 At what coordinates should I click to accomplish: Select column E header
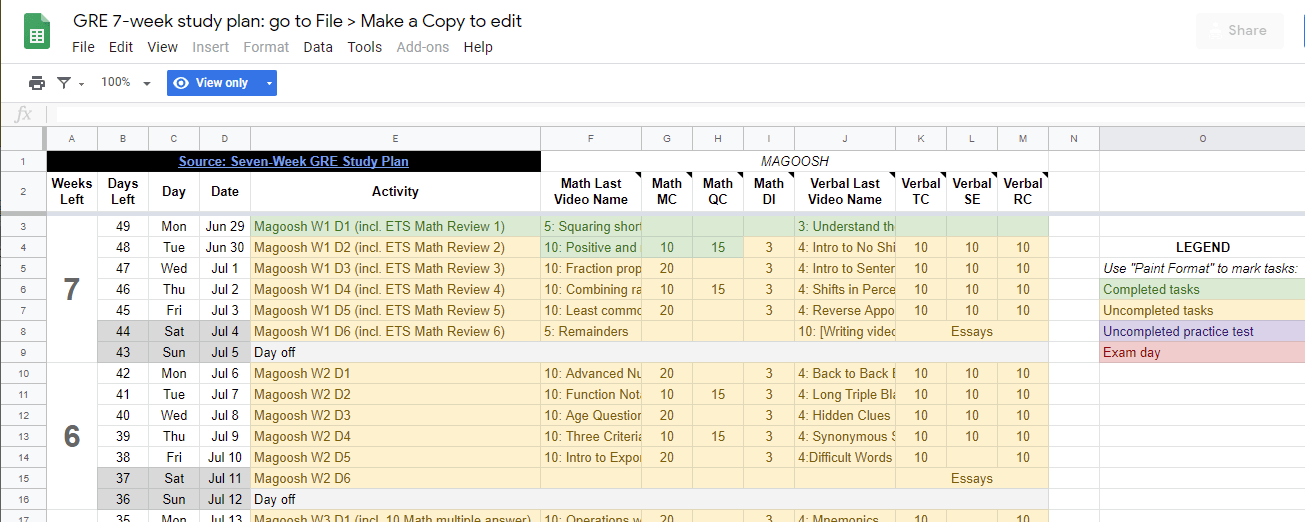pyautogui.click(x=395, y=138)
